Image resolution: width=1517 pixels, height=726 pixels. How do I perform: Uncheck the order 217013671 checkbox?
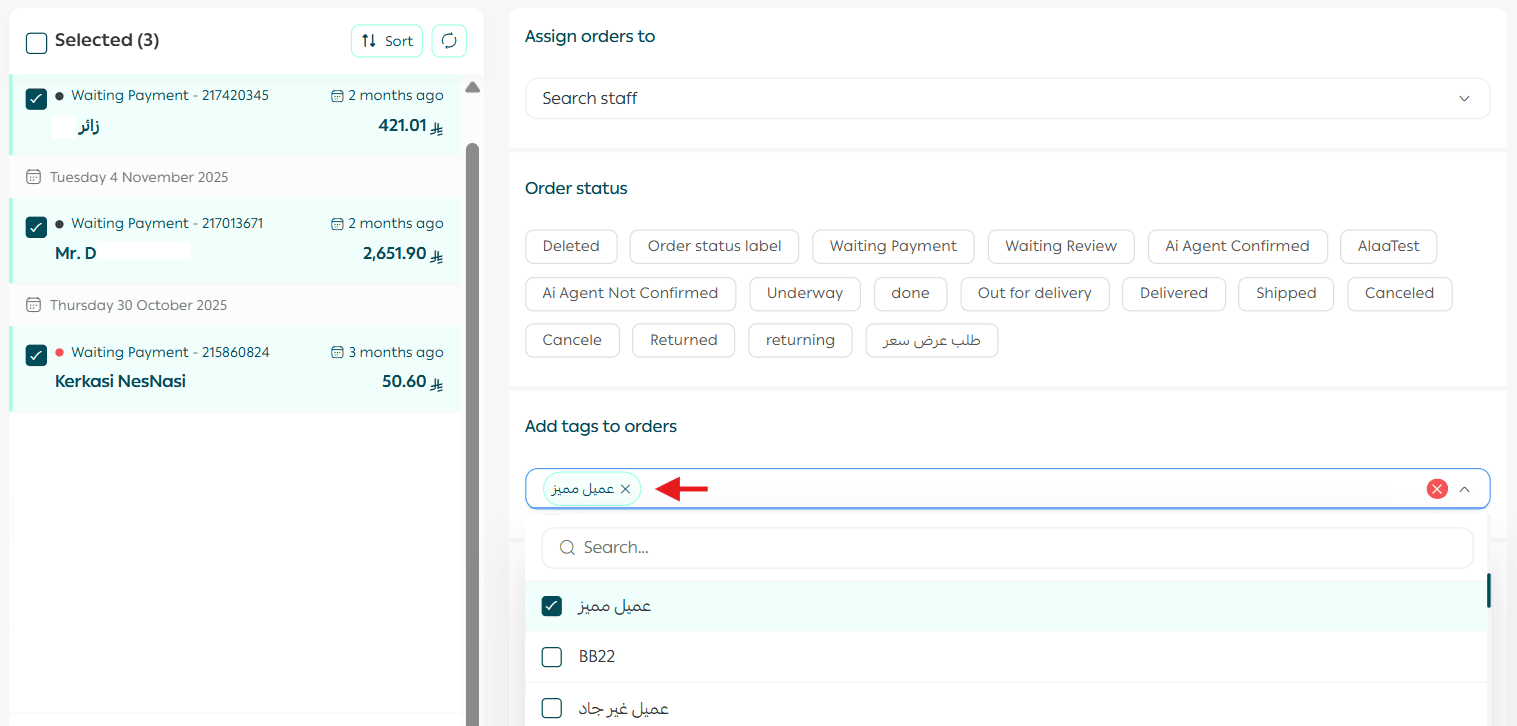point(36,227)
